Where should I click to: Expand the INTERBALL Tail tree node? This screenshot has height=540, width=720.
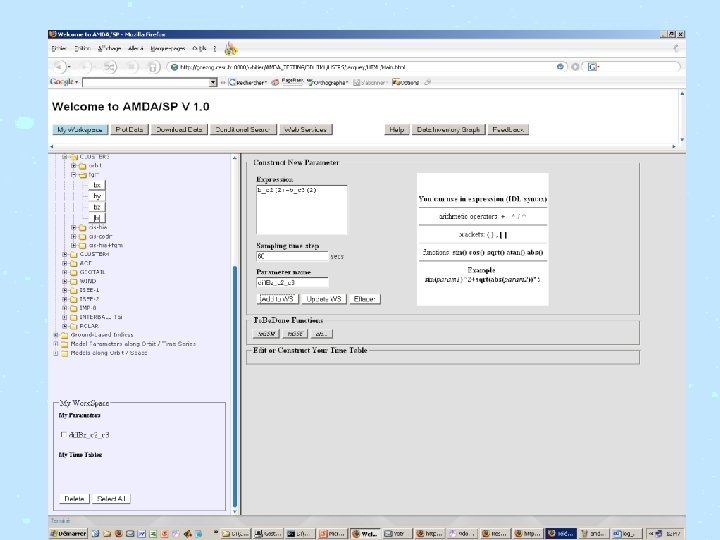click(65, 317)
